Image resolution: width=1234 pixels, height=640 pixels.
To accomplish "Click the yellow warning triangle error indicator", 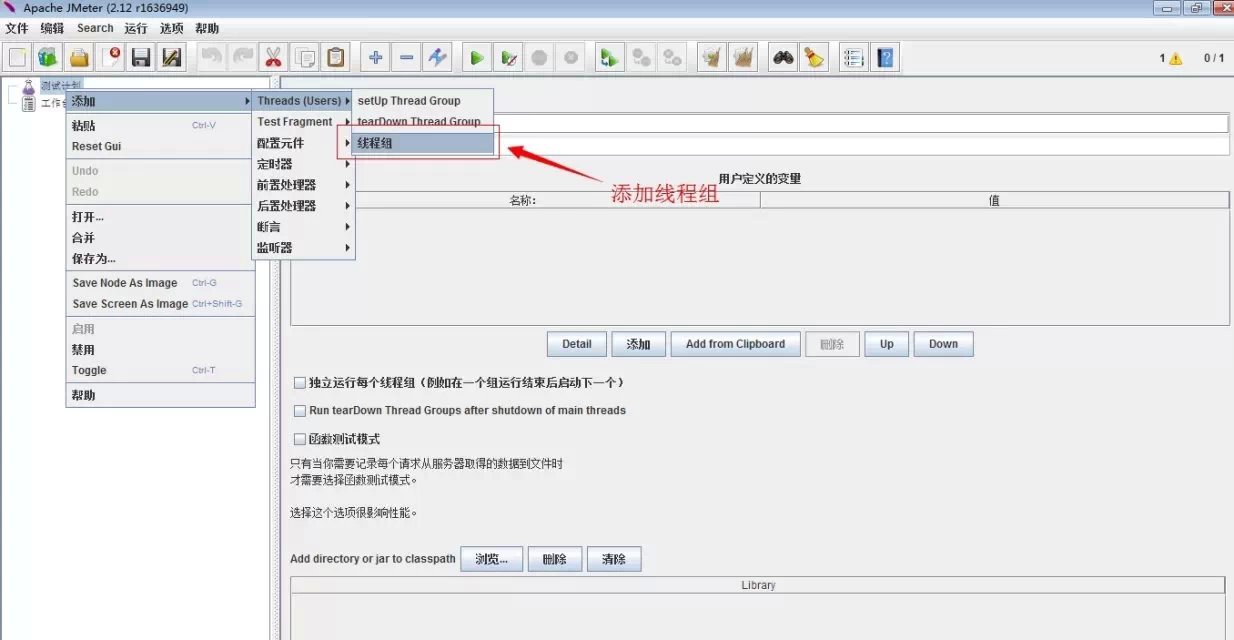I will [1175, 59].
